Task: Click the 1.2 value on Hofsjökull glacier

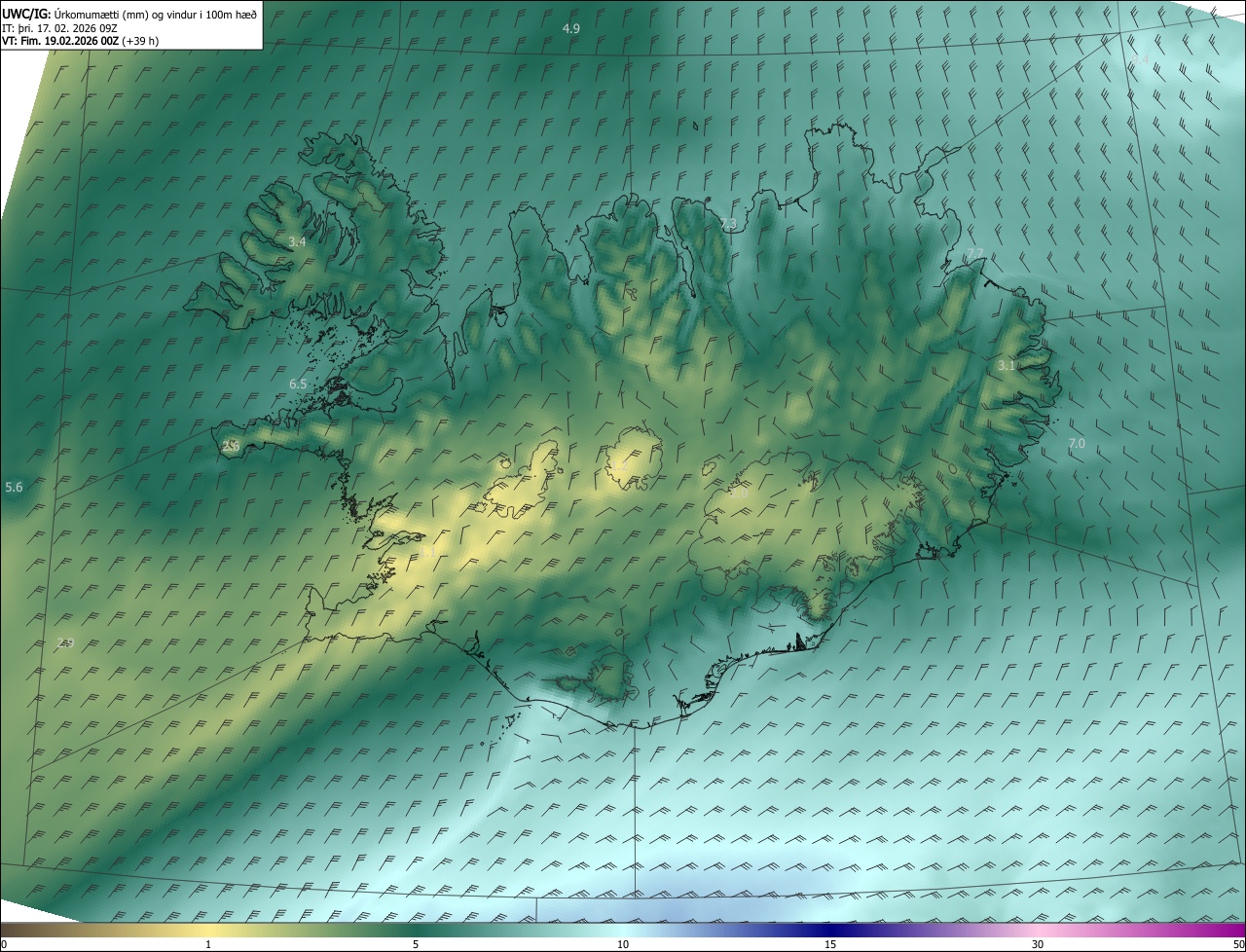Action: click(618, 465)
